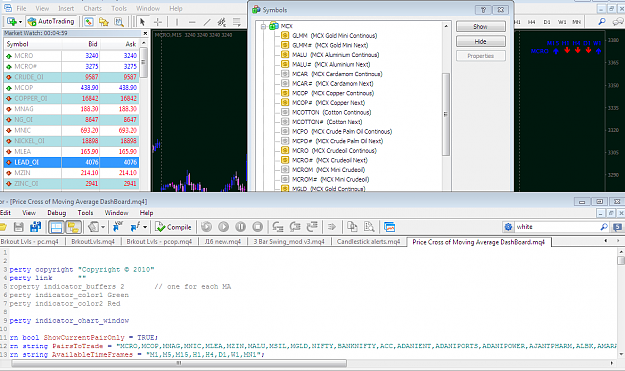Image resolution: width=625 pixels, height=371 pixels.
Task: Switch chart to D1 timeframe
Action: (546, 22)
